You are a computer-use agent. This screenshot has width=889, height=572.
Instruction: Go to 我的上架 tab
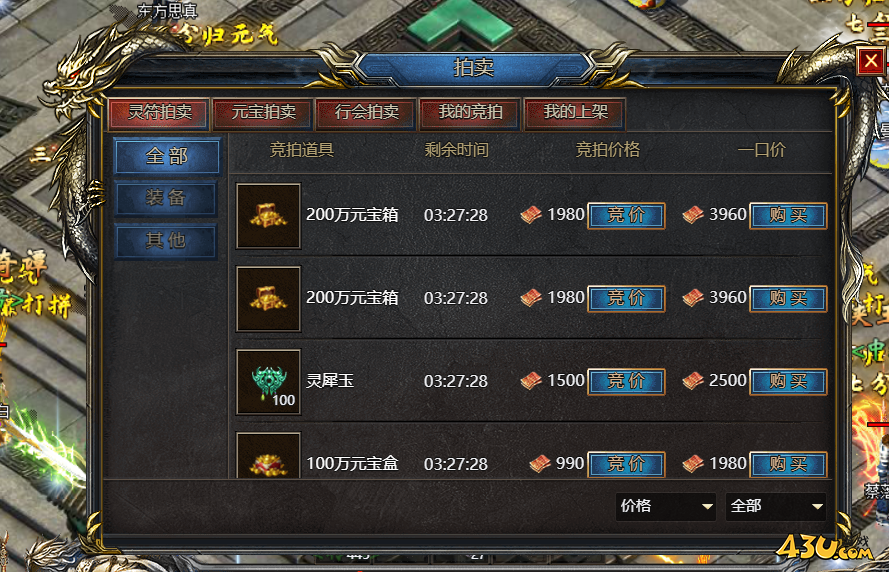point(575,113)
